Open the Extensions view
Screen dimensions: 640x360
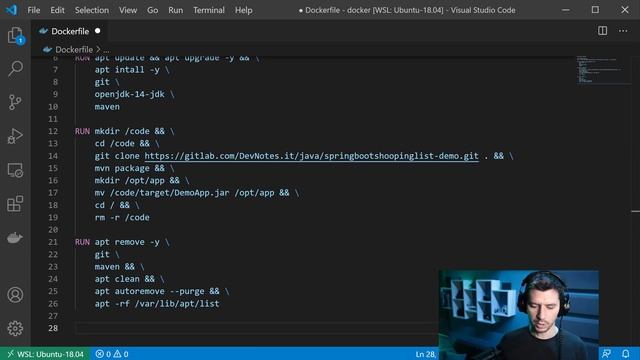click(x=15, y=204)
